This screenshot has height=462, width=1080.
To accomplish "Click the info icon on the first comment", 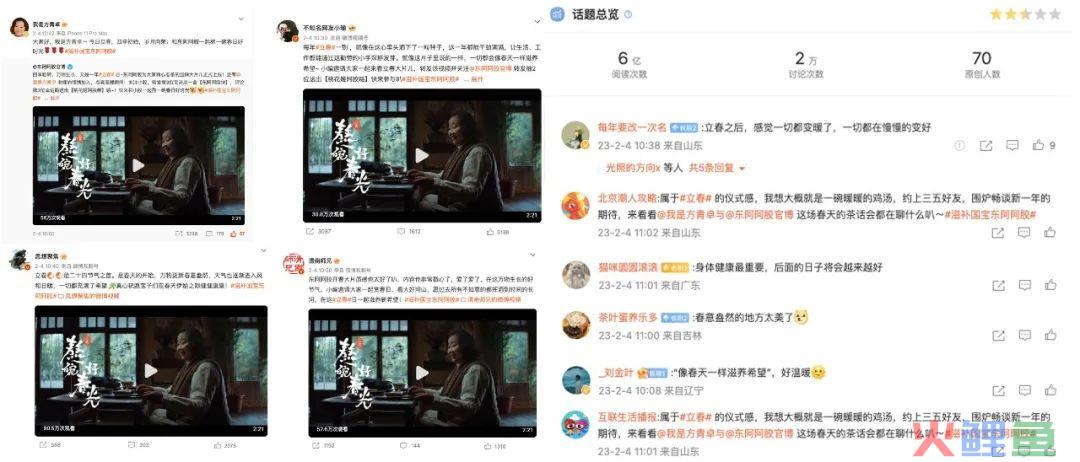I will coord(959,145).
